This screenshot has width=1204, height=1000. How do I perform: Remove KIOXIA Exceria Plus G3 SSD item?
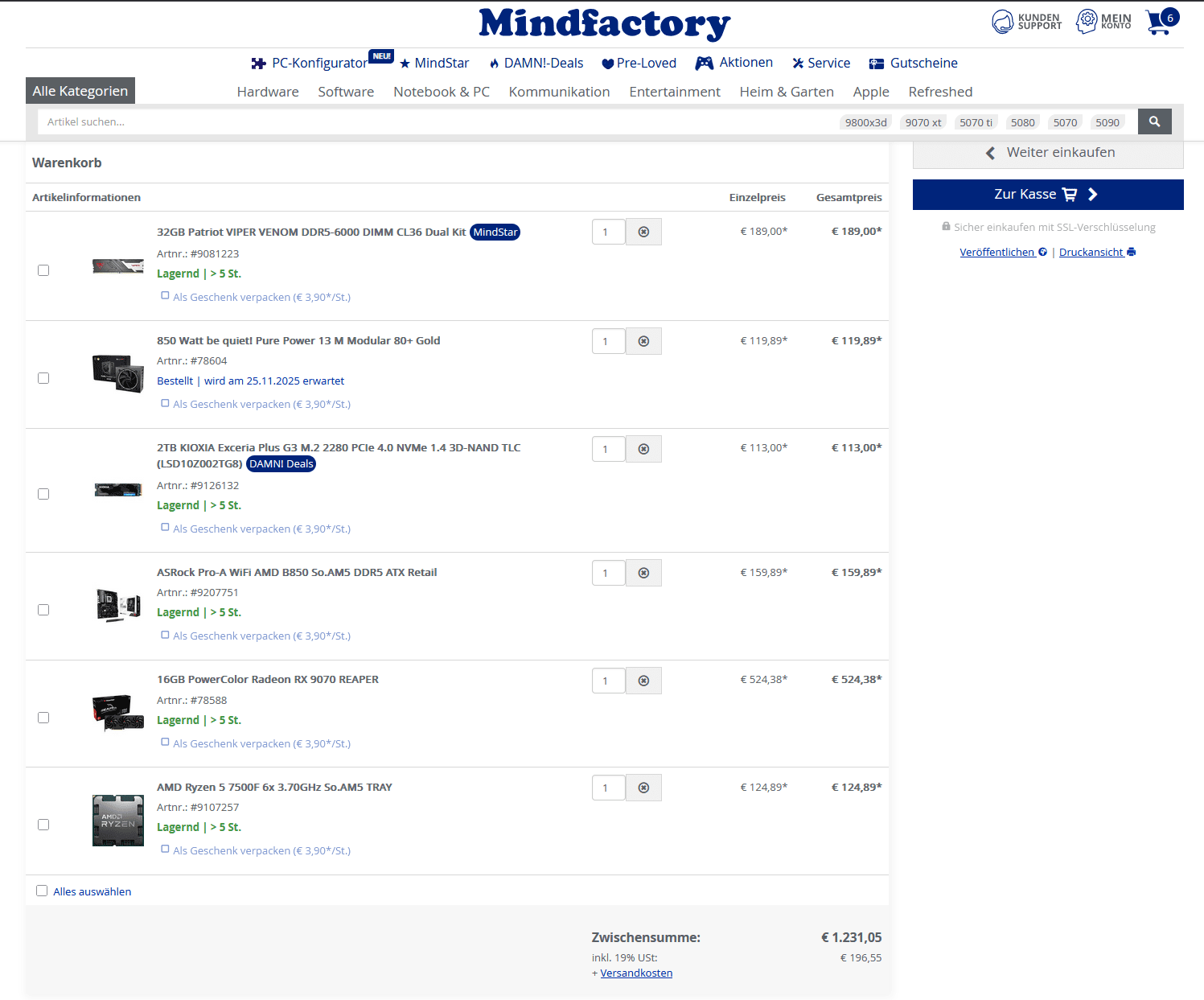point(643,449)
